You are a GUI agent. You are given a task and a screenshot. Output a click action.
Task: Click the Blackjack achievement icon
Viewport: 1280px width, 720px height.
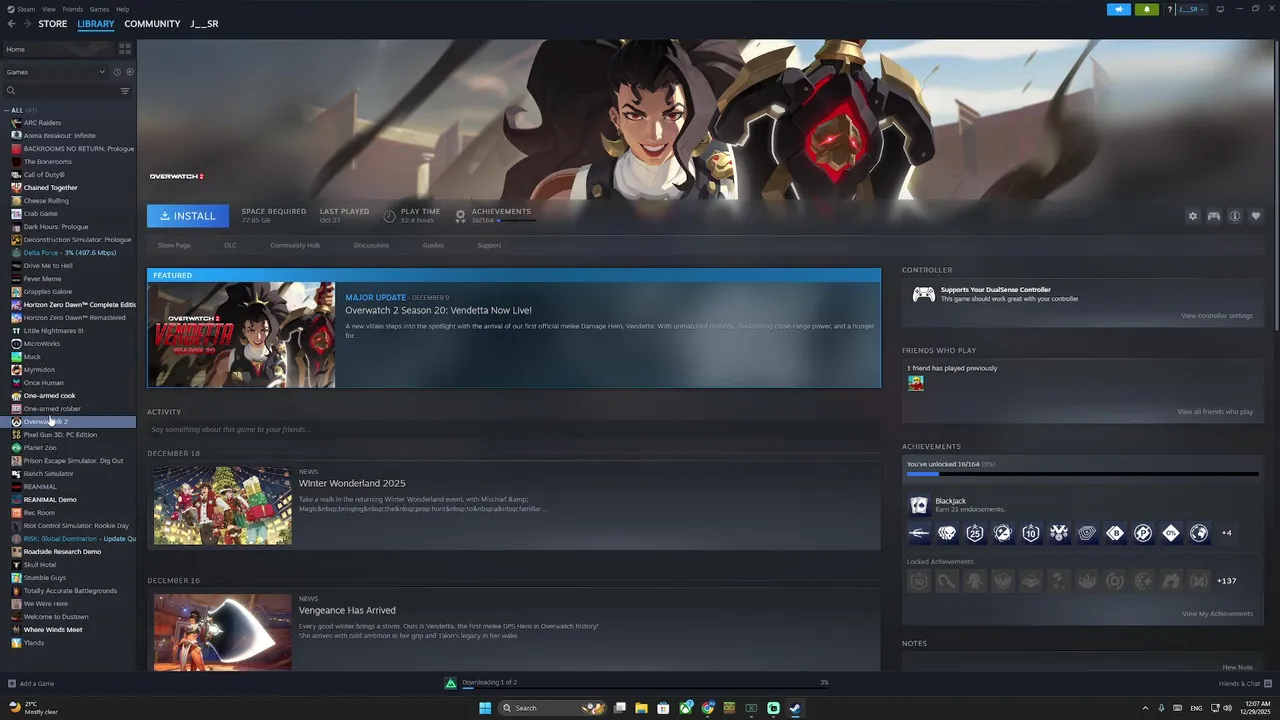click(x=918, y=505)
